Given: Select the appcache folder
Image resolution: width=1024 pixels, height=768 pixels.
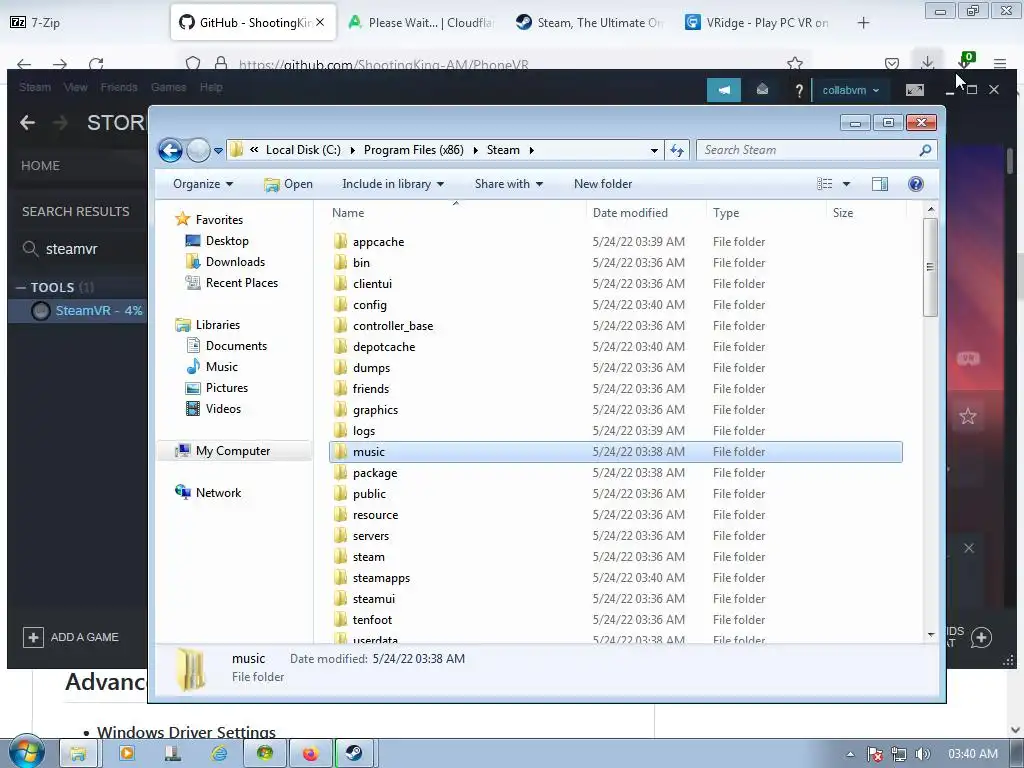Looking at the screenshot, I should tap(378, 242).
